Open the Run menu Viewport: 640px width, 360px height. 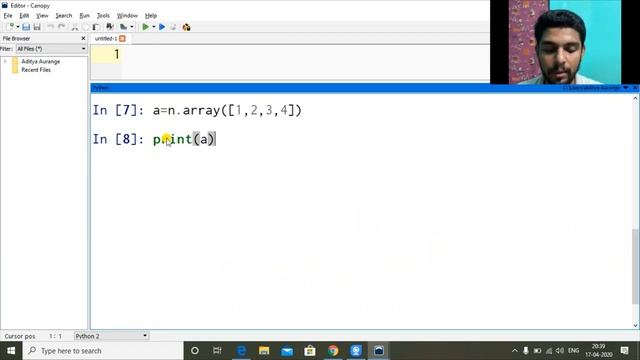(84, 16)
